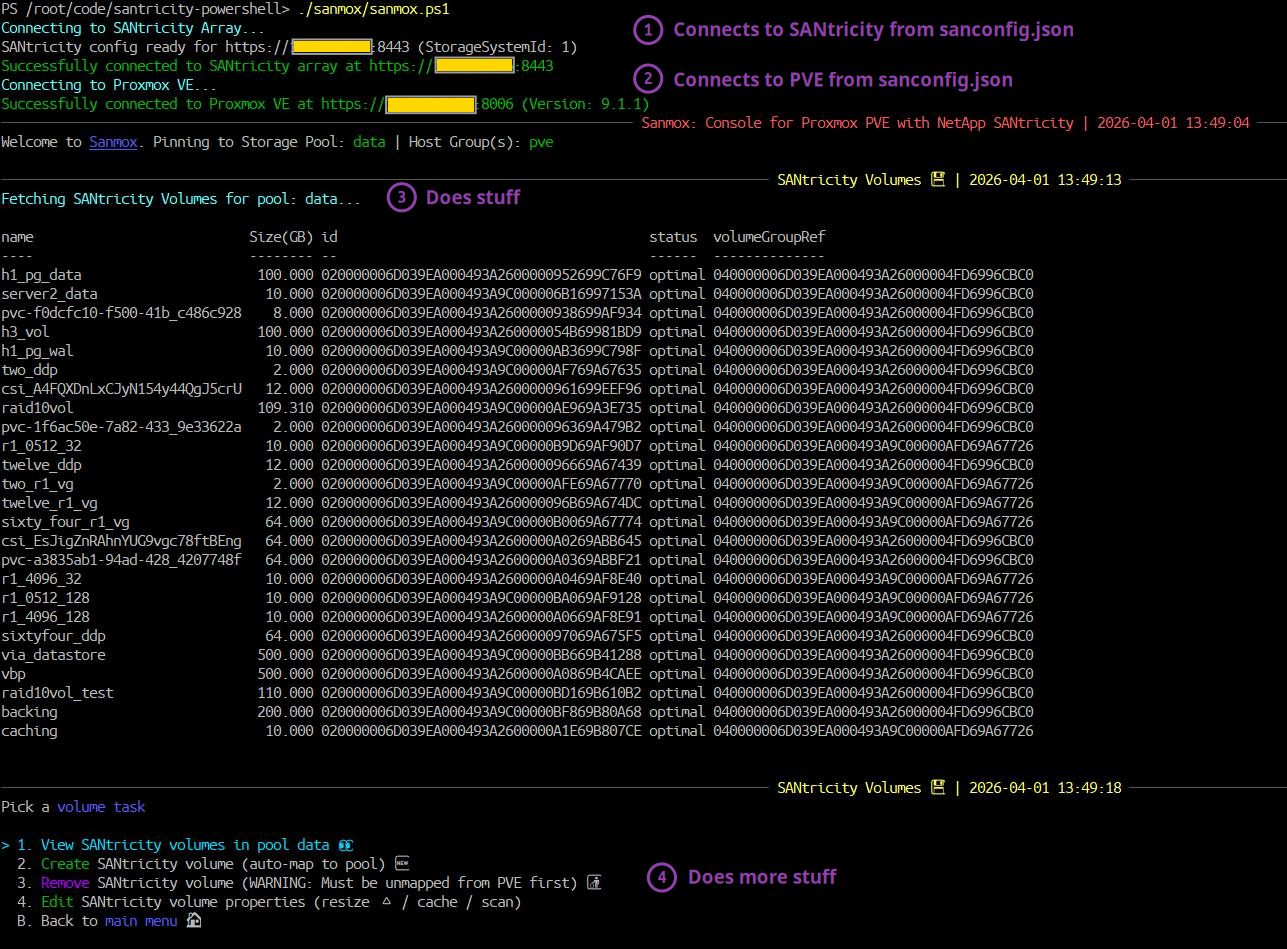Screen dimensions: 1287x949
Task: Click the 109.310 size value
Action: [285, 408]
